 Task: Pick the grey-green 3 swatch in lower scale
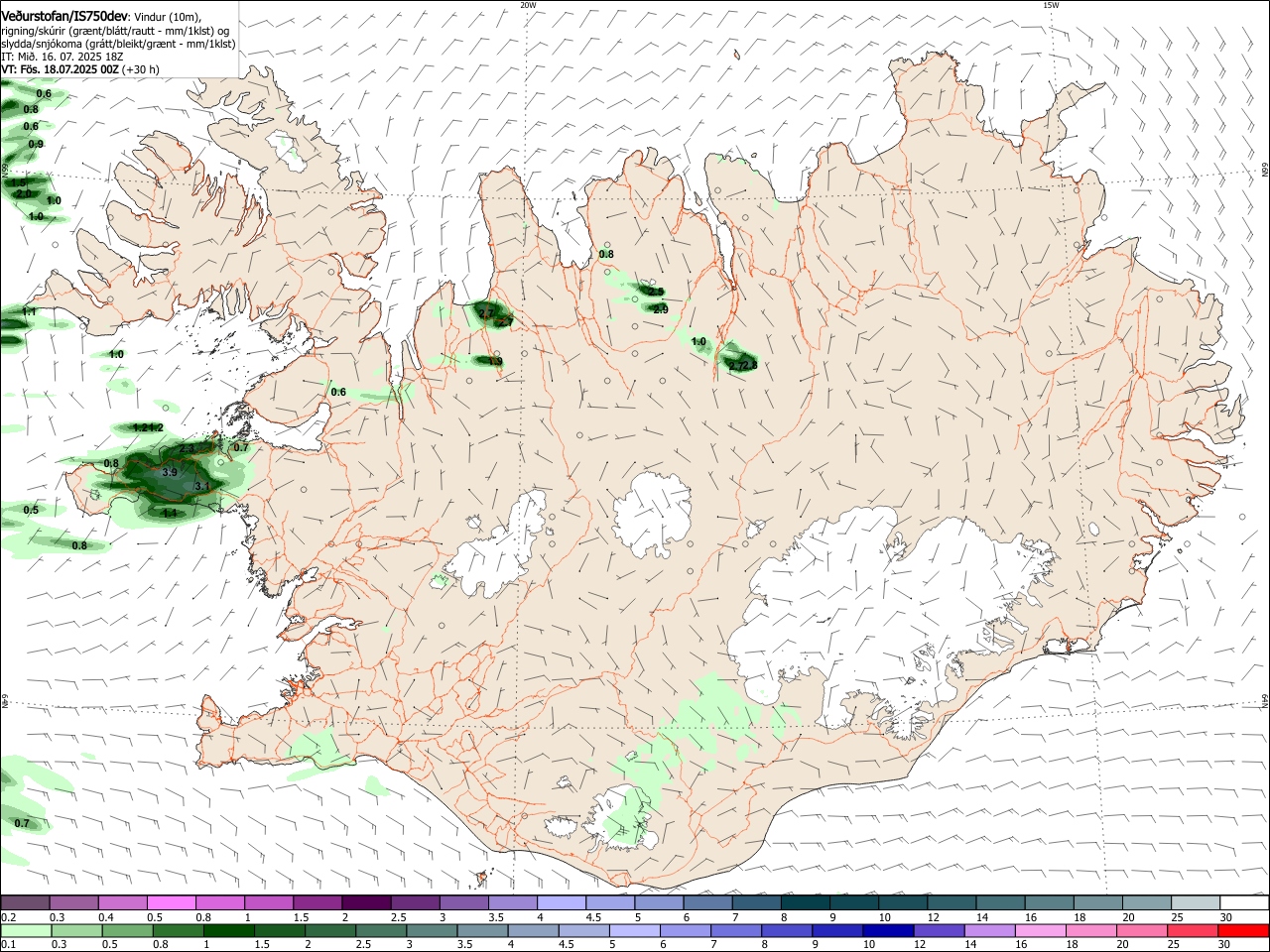(x=432, y=931)
